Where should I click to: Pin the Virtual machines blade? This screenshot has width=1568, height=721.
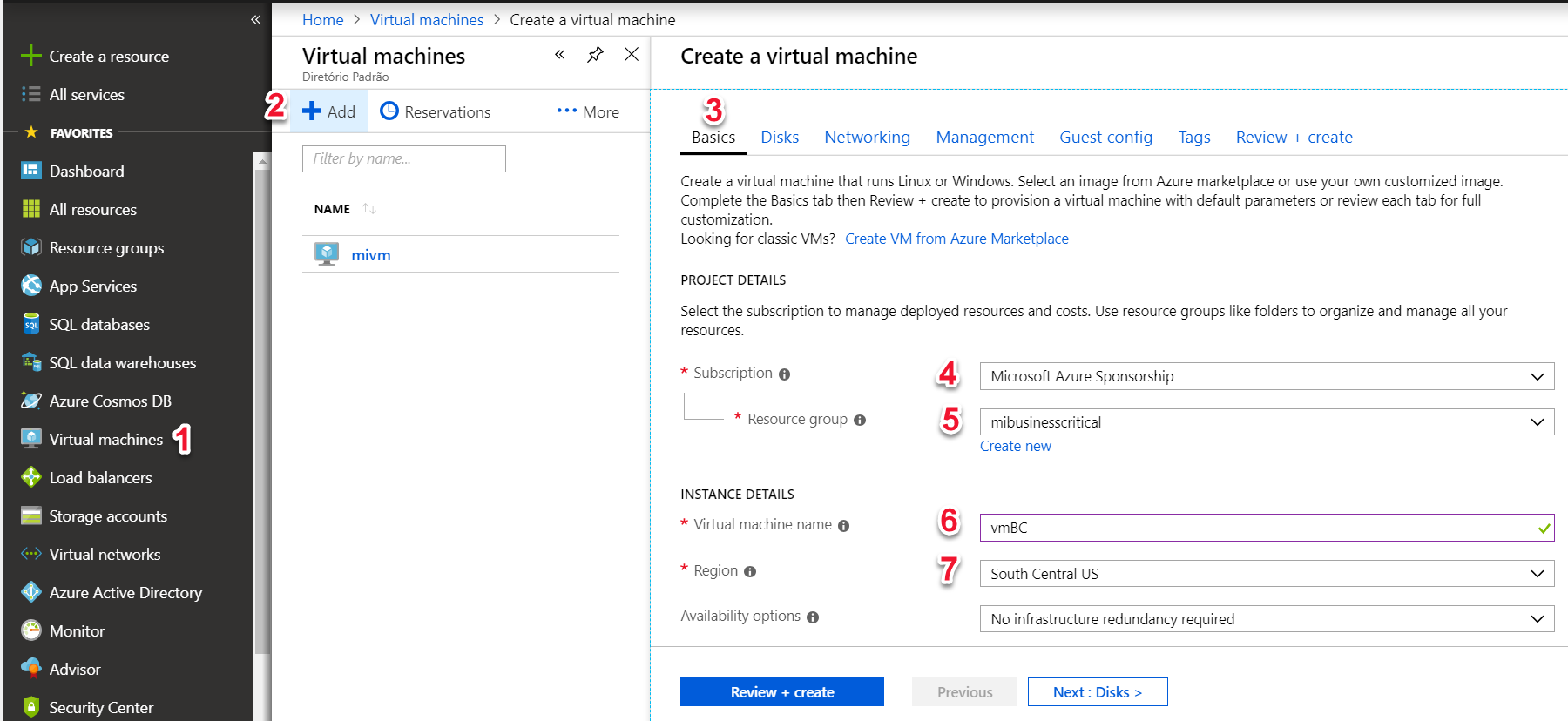595,55
